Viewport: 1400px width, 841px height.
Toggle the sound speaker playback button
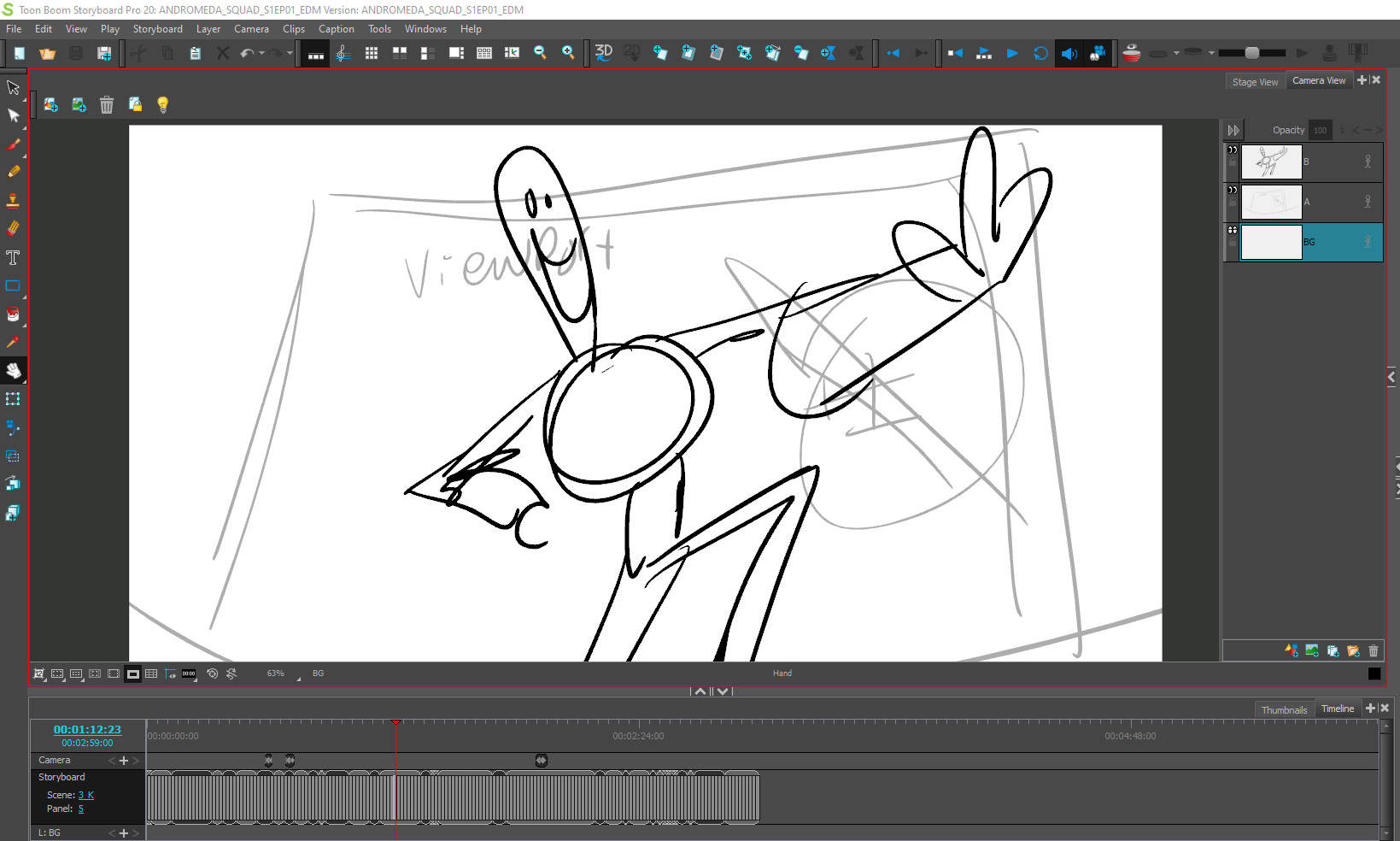click(x=1069, y=53)
